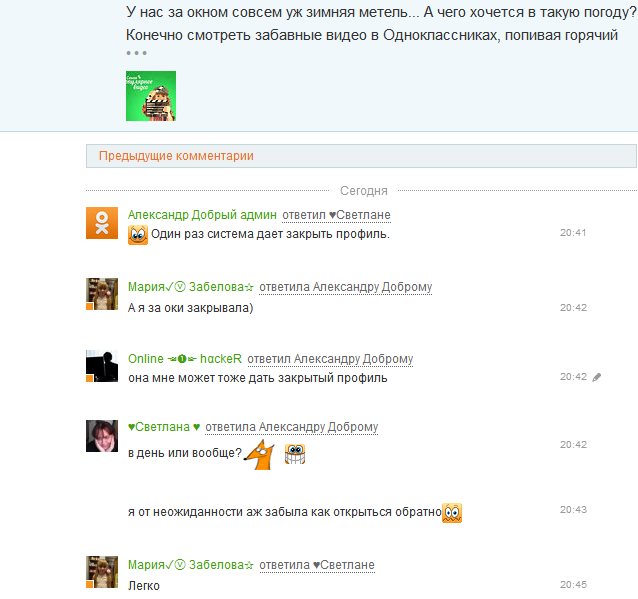Click the 'ответил ♥Светлане' reply reference

tap(336, 215)
